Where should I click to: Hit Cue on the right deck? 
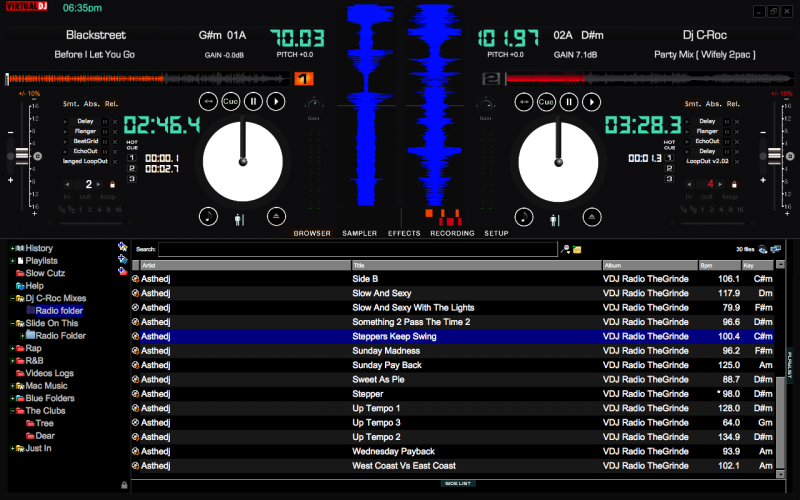[546, 102]
